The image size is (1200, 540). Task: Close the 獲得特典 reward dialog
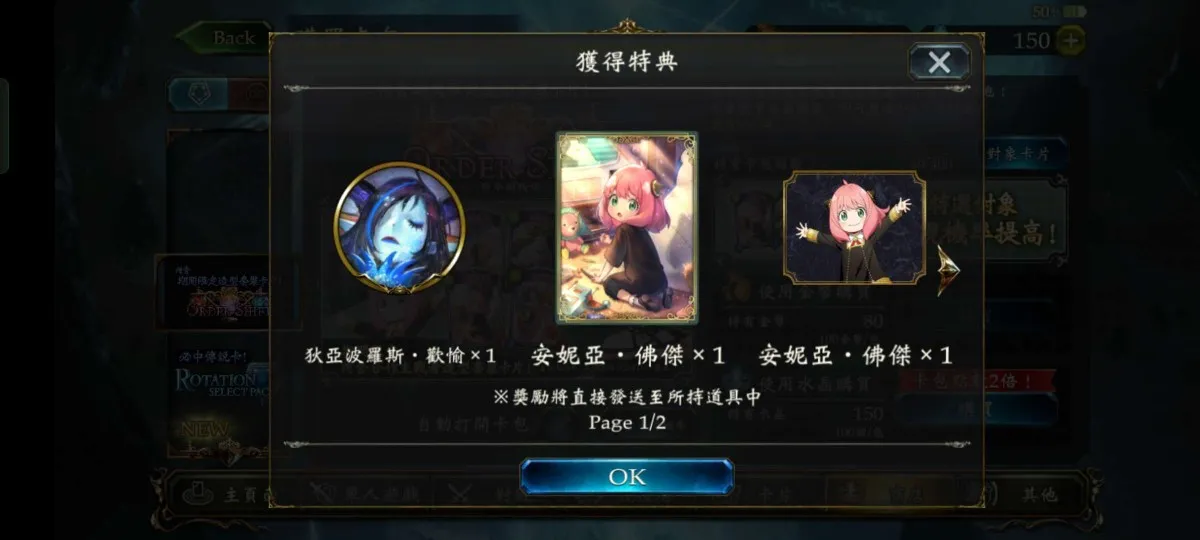point(939,62)
